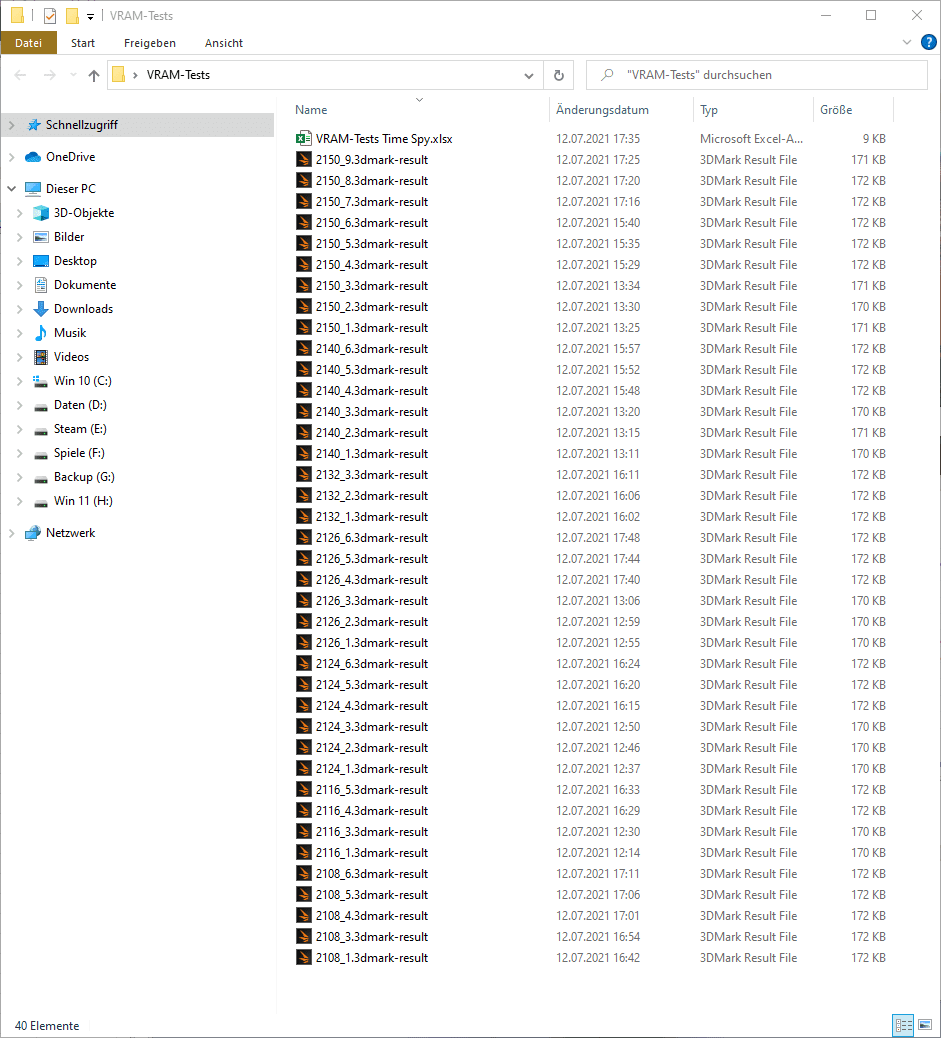Screen dimensions: 941x1038
Task: Click the OneDrive cloud icon
Action: point(33,157)
